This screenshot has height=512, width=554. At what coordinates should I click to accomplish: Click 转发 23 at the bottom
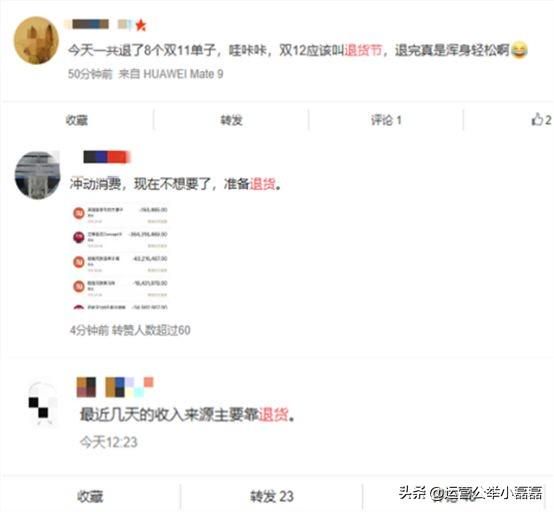(x=272, y=496)
